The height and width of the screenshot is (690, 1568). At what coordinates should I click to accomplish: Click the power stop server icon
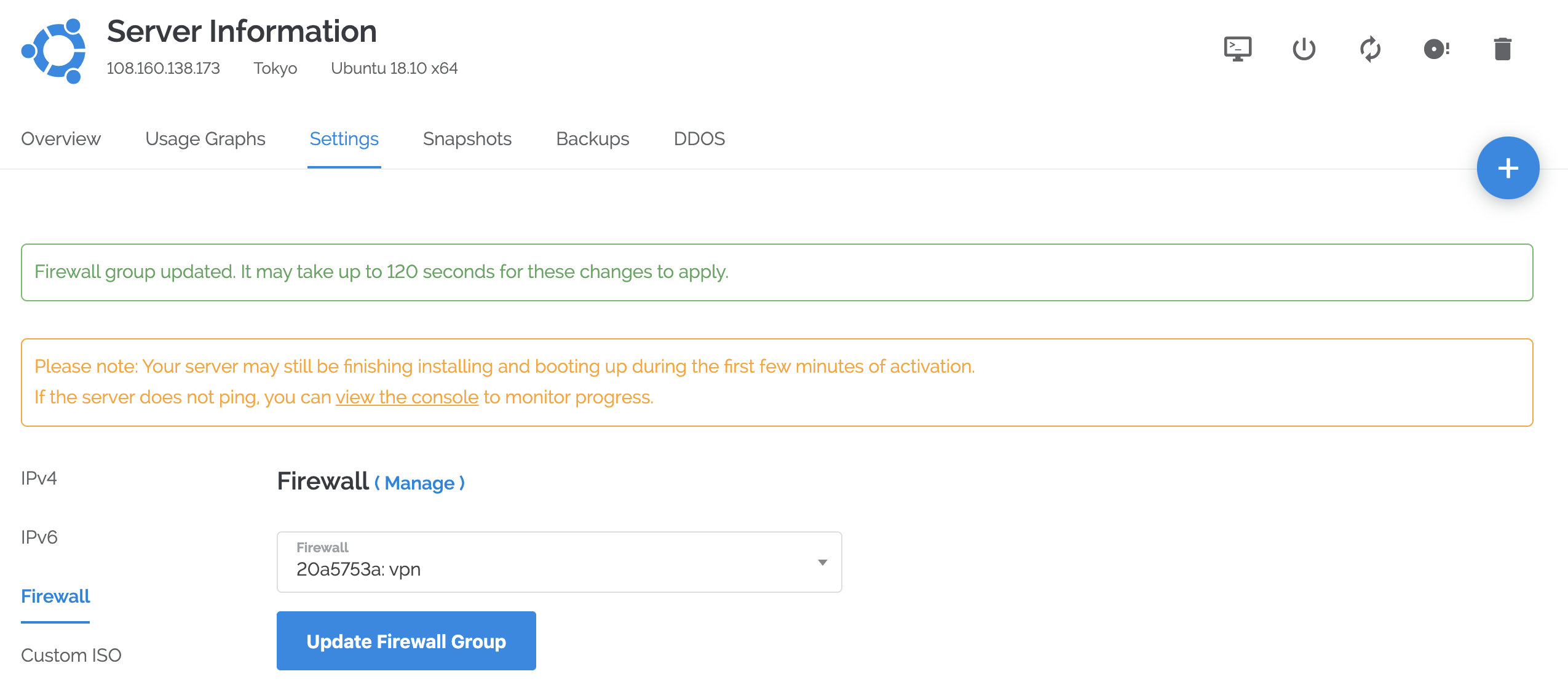pos(1304,49)
